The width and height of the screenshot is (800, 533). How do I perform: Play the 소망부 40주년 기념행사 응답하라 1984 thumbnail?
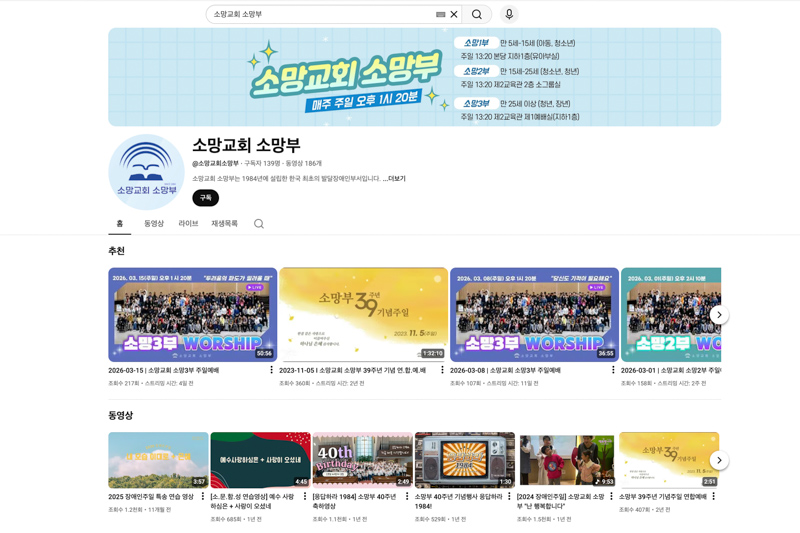click(464, 460)
